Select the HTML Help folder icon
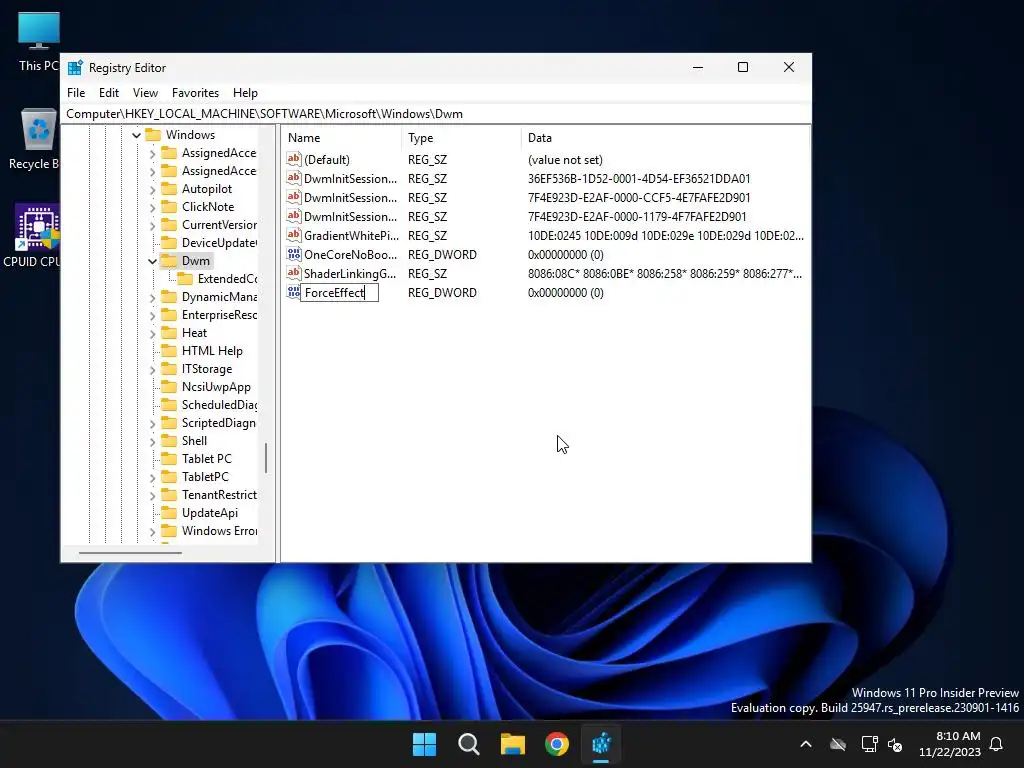 click(169, 351)
